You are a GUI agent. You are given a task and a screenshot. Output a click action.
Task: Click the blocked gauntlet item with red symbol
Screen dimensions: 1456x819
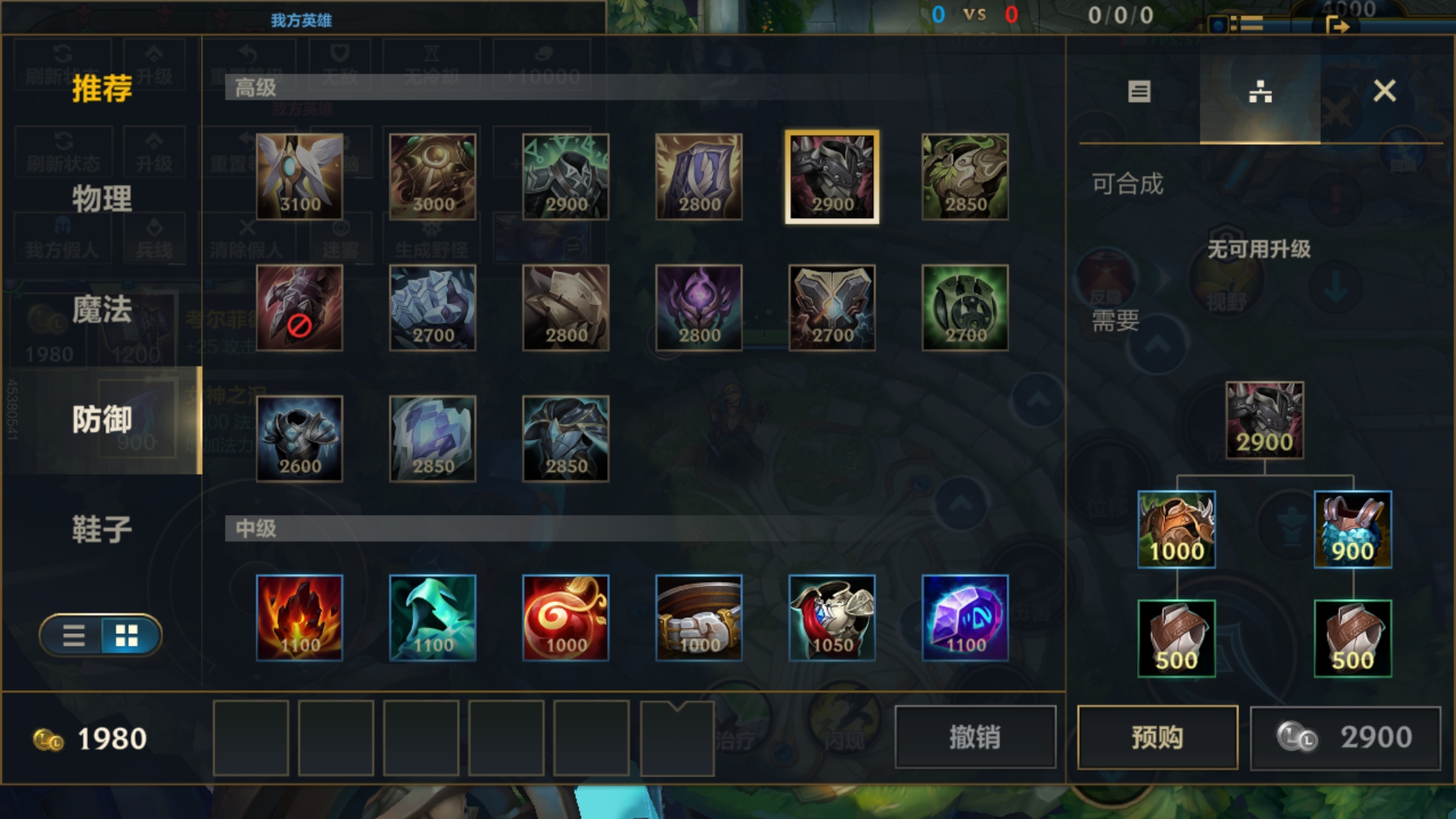point(300,307)
